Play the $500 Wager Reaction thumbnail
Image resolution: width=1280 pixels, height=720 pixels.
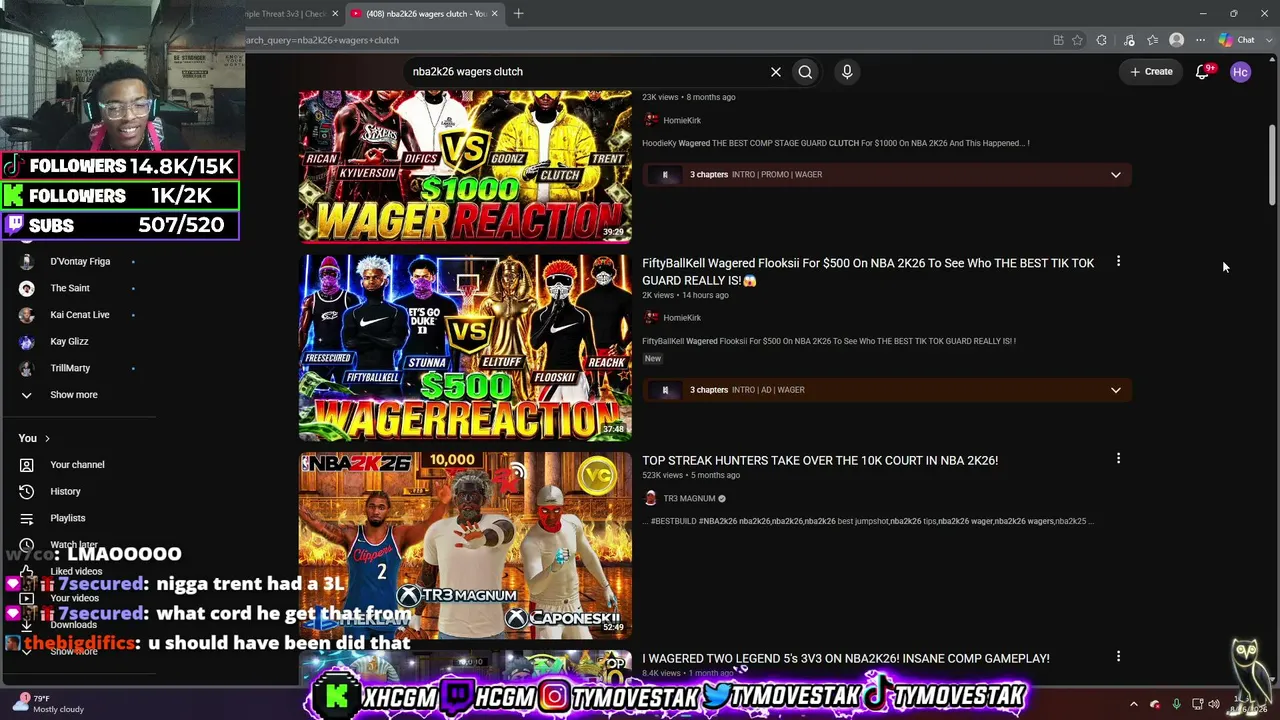click(465, 347)
